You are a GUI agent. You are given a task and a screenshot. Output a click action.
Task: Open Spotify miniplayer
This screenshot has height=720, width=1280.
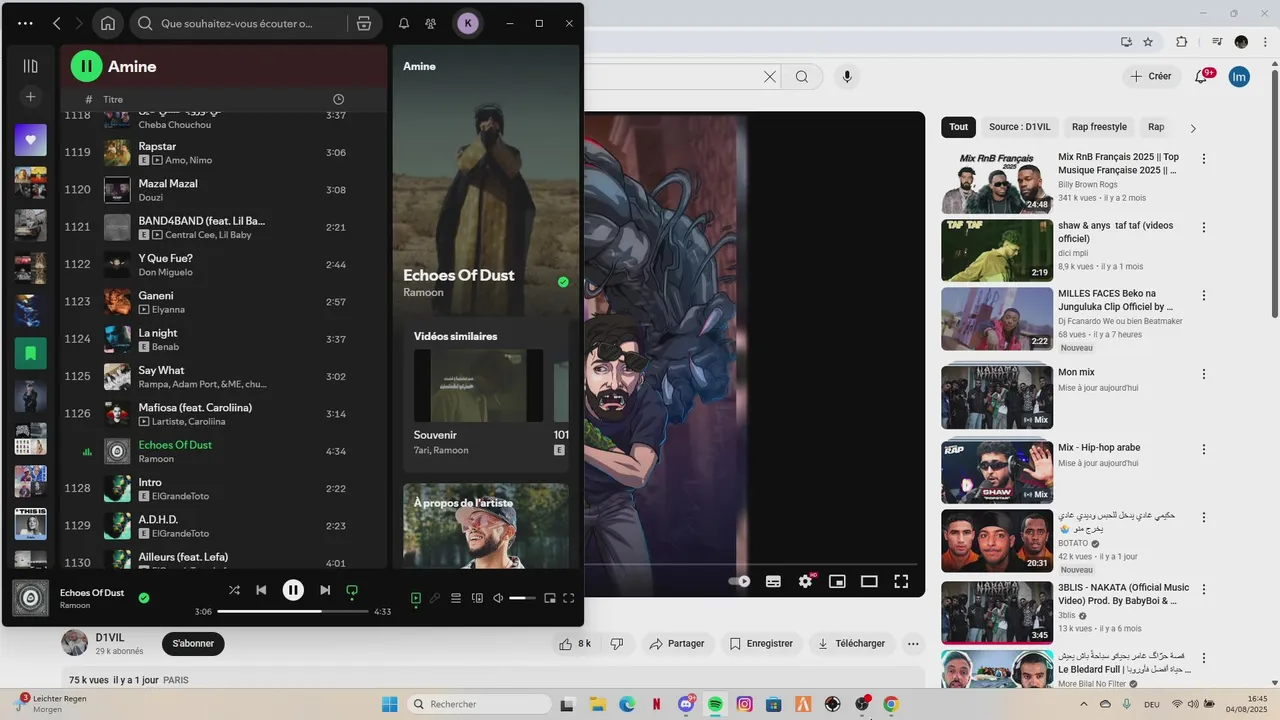click(x=550, y=598)
